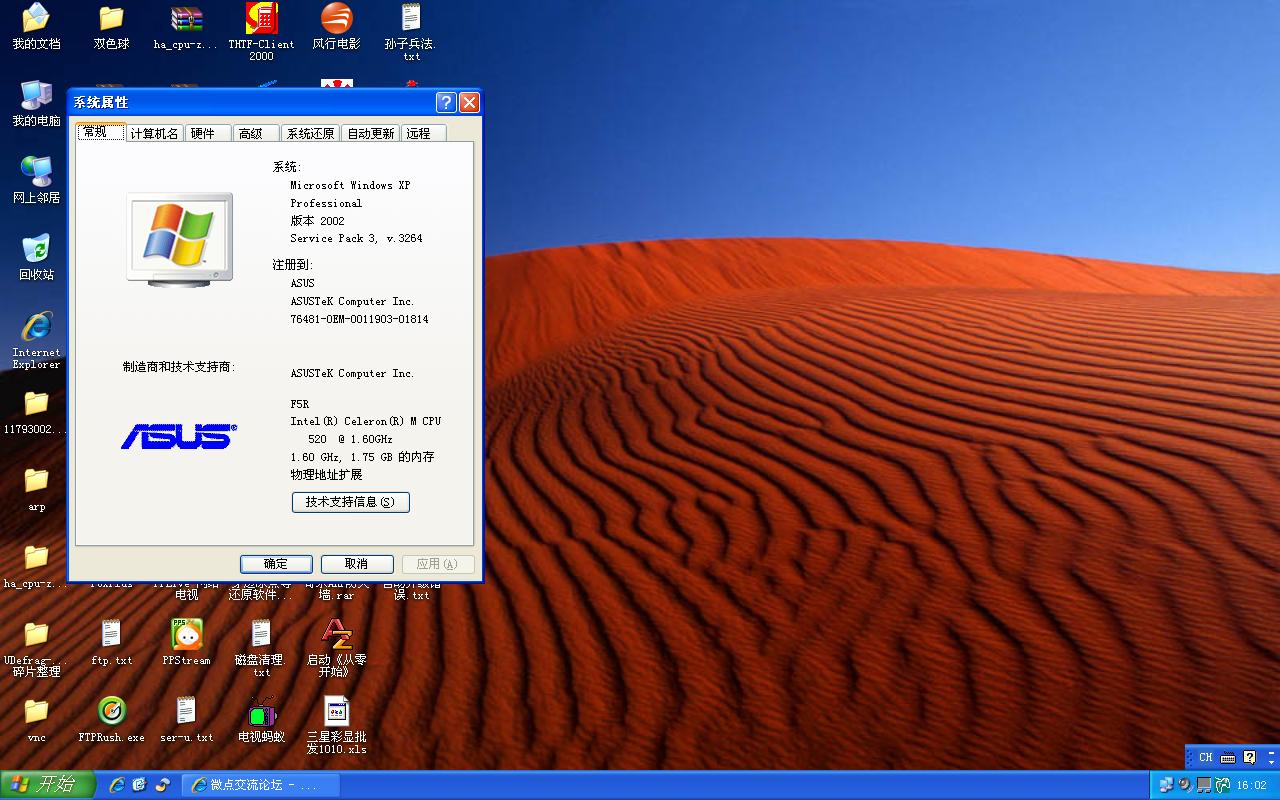
Task: Select the 三星彩显批发1010.xls file
Action: [x=336, y=725]
